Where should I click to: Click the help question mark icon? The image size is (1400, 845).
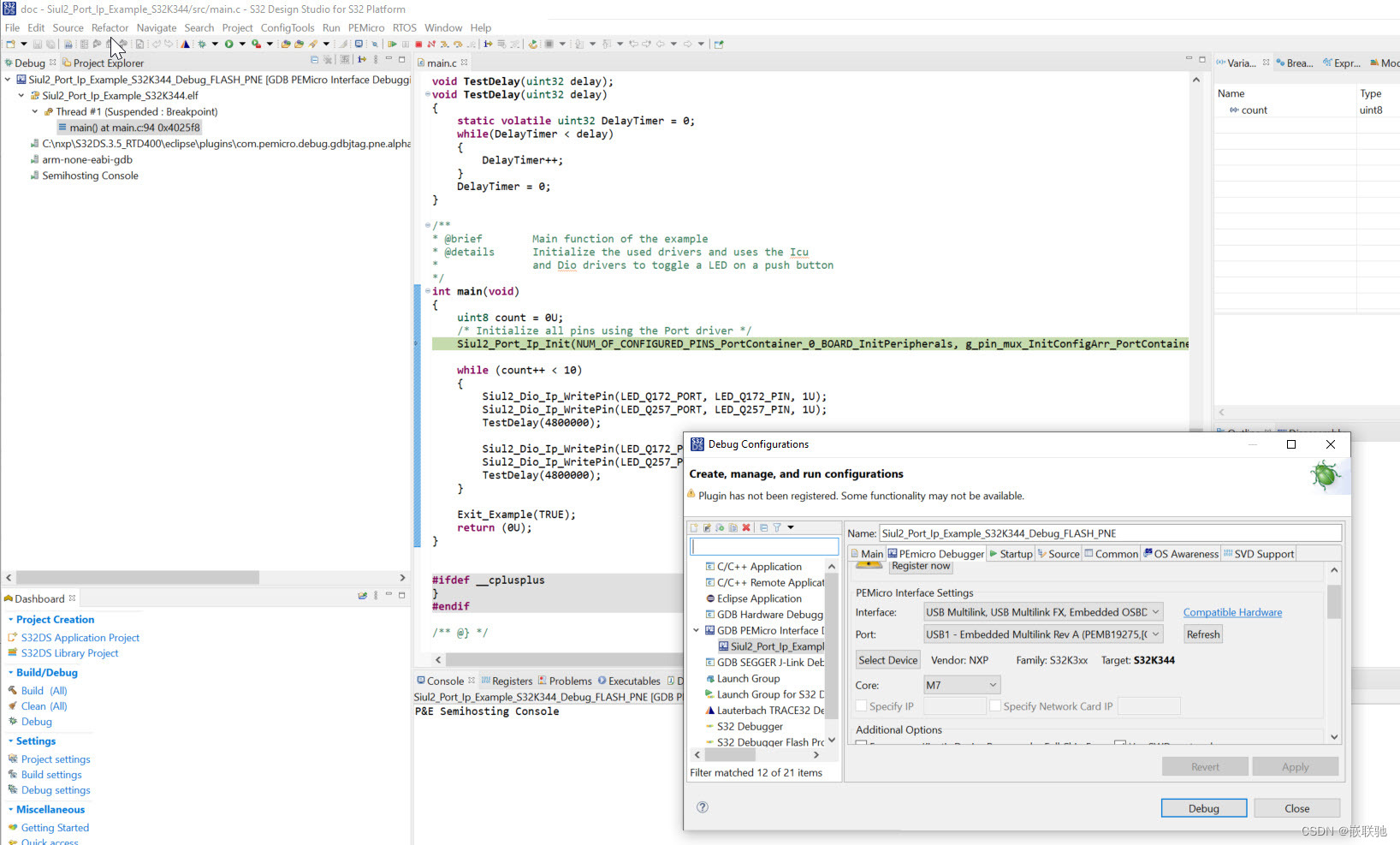pyautogui.click(x=703, y=806)
